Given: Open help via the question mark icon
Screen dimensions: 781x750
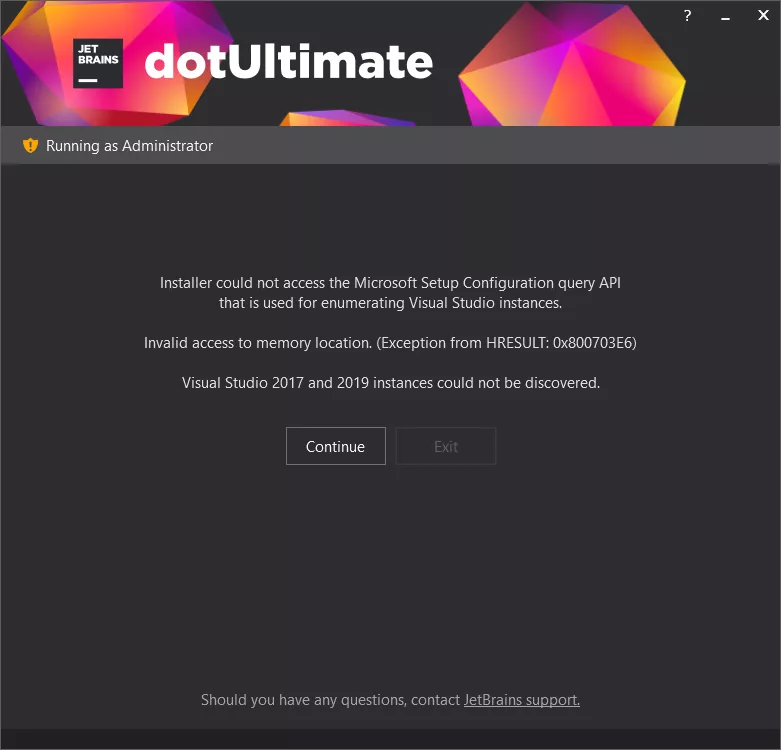Looking at the screenshot, I should [687, 16].
